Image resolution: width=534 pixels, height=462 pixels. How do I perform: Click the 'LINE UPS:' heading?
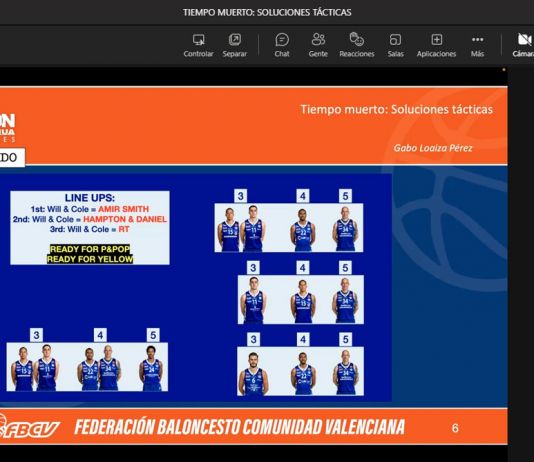click(90, 198)
